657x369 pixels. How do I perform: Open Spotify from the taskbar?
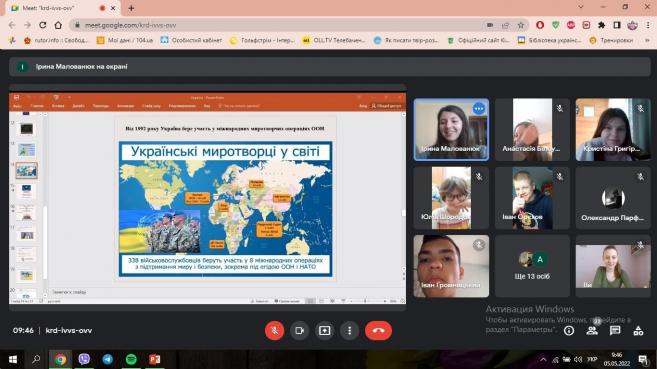[131, 359]
